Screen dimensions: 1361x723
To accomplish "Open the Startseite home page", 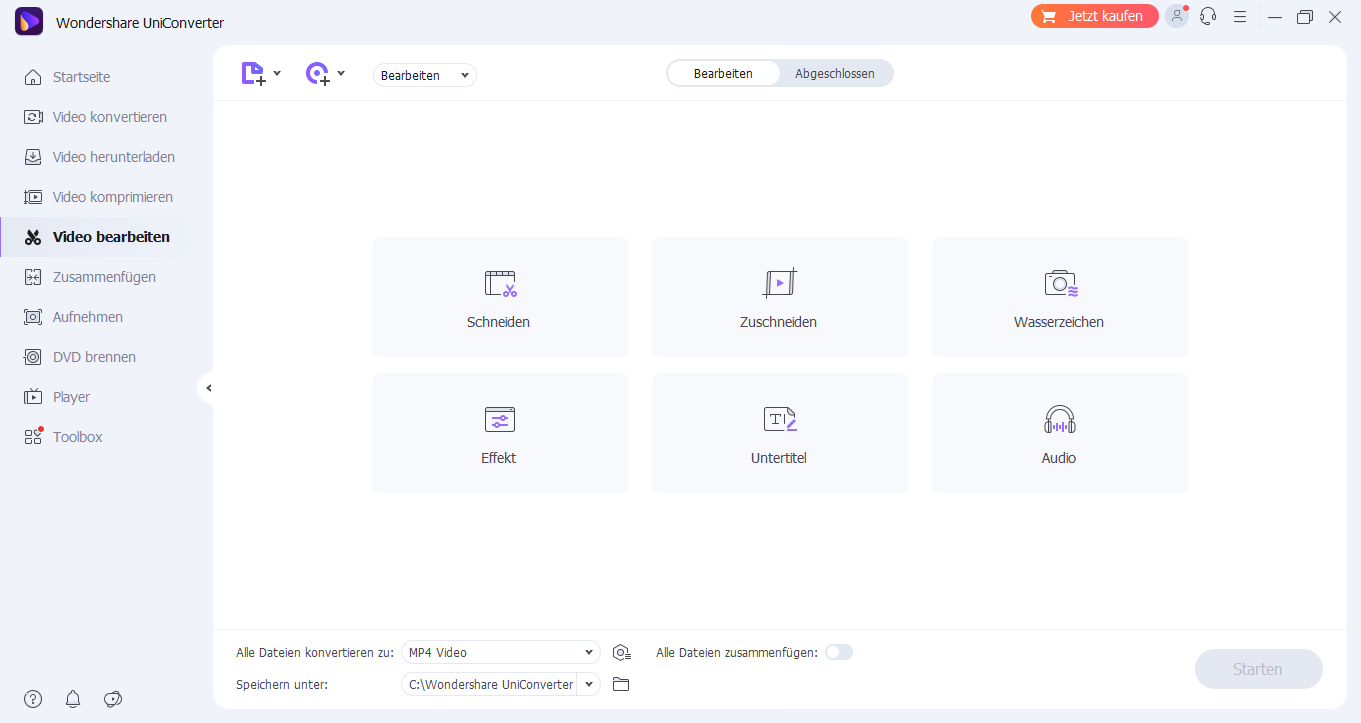I will pos(81,77).
